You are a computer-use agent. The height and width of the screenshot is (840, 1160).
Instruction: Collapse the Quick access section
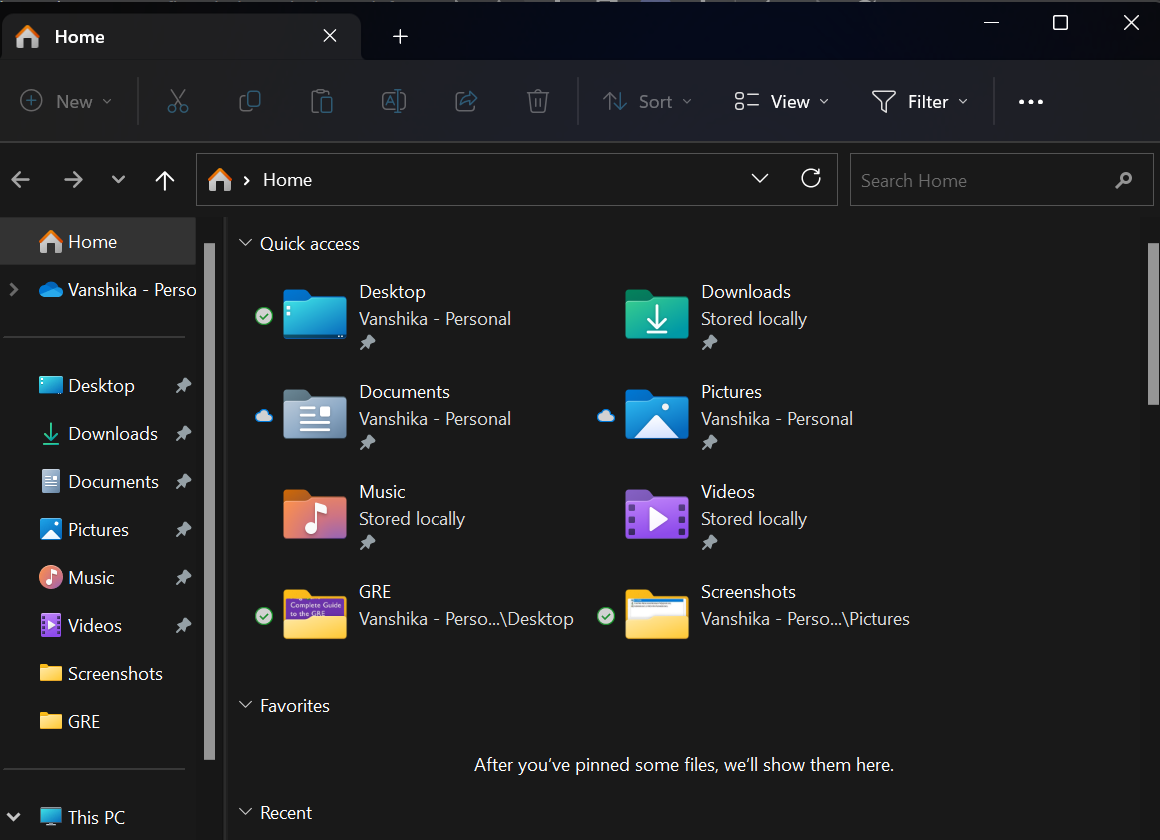tap(245, 243)
